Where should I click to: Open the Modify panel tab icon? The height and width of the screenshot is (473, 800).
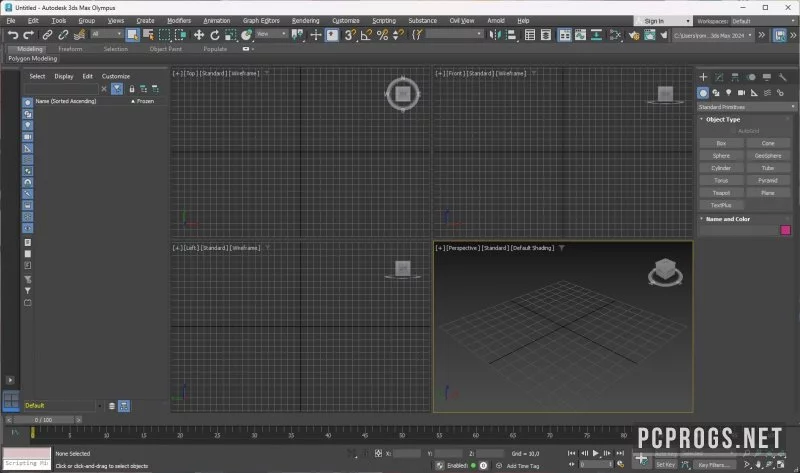(719, 77)
